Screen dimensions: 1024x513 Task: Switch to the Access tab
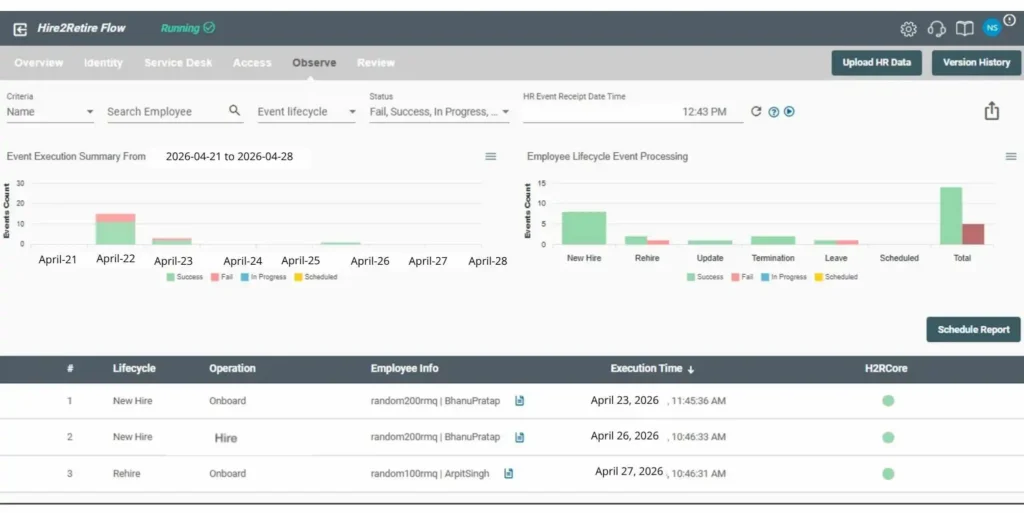pos(252,63)
